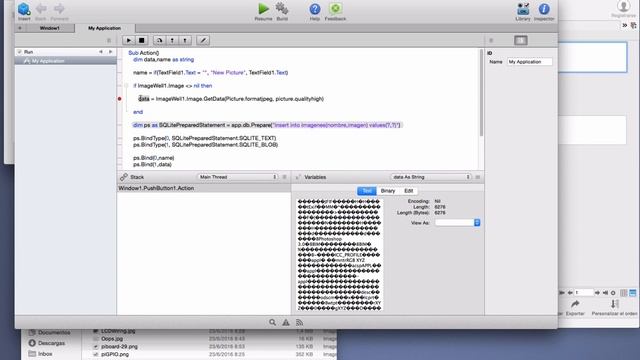This screenshot has width=640, height=360.
Task: Open the messages feed icon at bottom
Action: (x=299, y=322)
